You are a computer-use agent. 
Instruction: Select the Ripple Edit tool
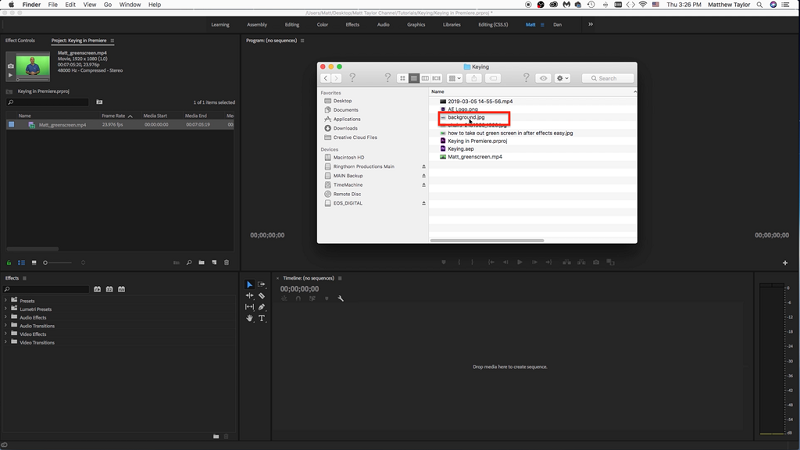coord(249,295)
